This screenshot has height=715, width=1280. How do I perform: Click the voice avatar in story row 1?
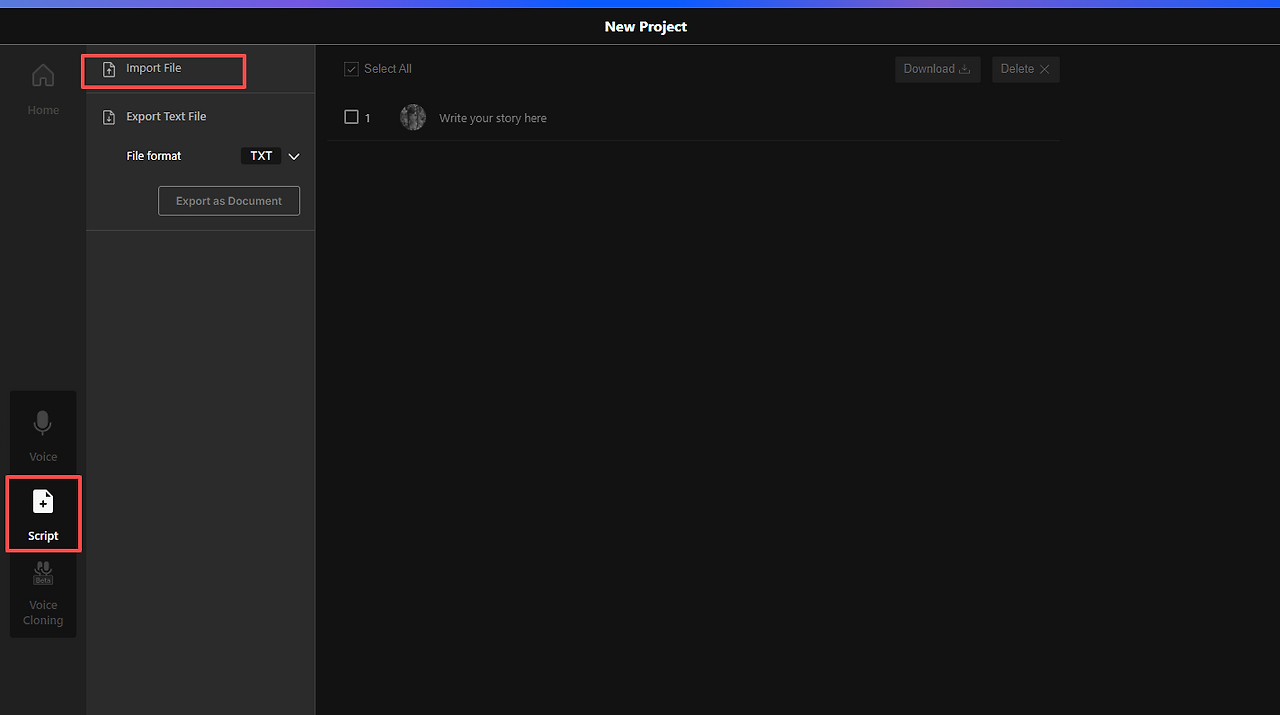tap(413, 117)
